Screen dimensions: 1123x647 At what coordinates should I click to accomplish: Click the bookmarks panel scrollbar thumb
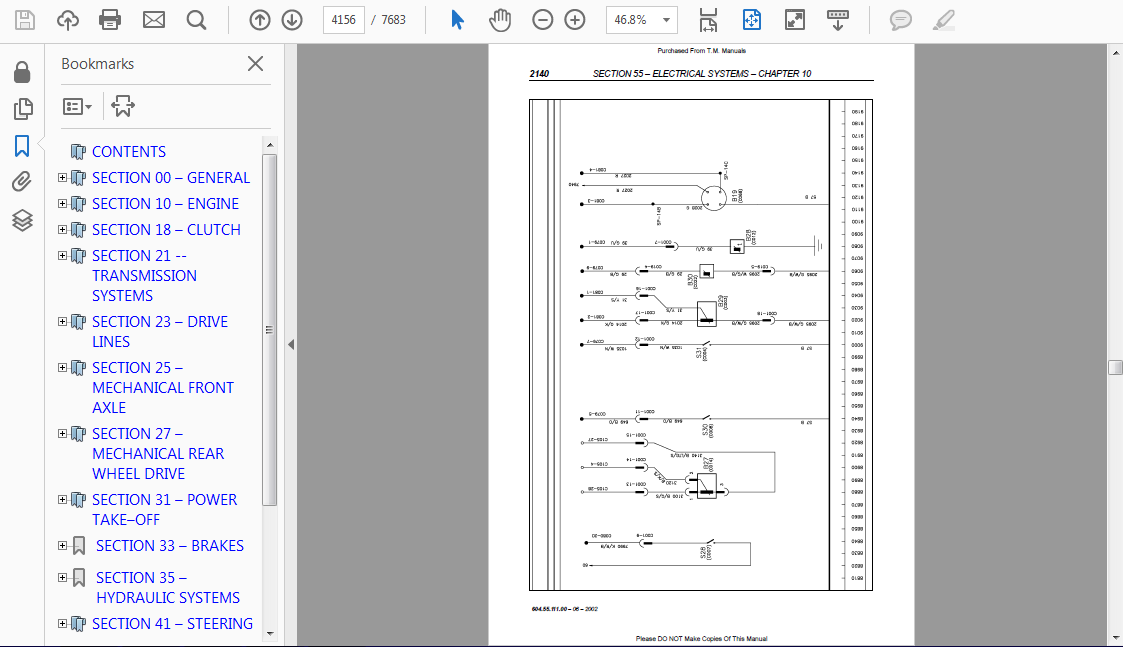click(270, 330)
